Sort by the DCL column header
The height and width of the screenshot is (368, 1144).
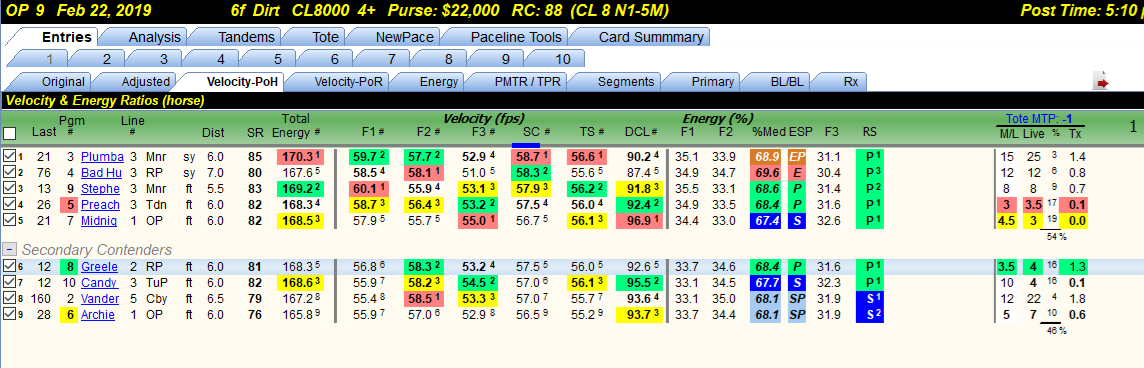[641, 132]
